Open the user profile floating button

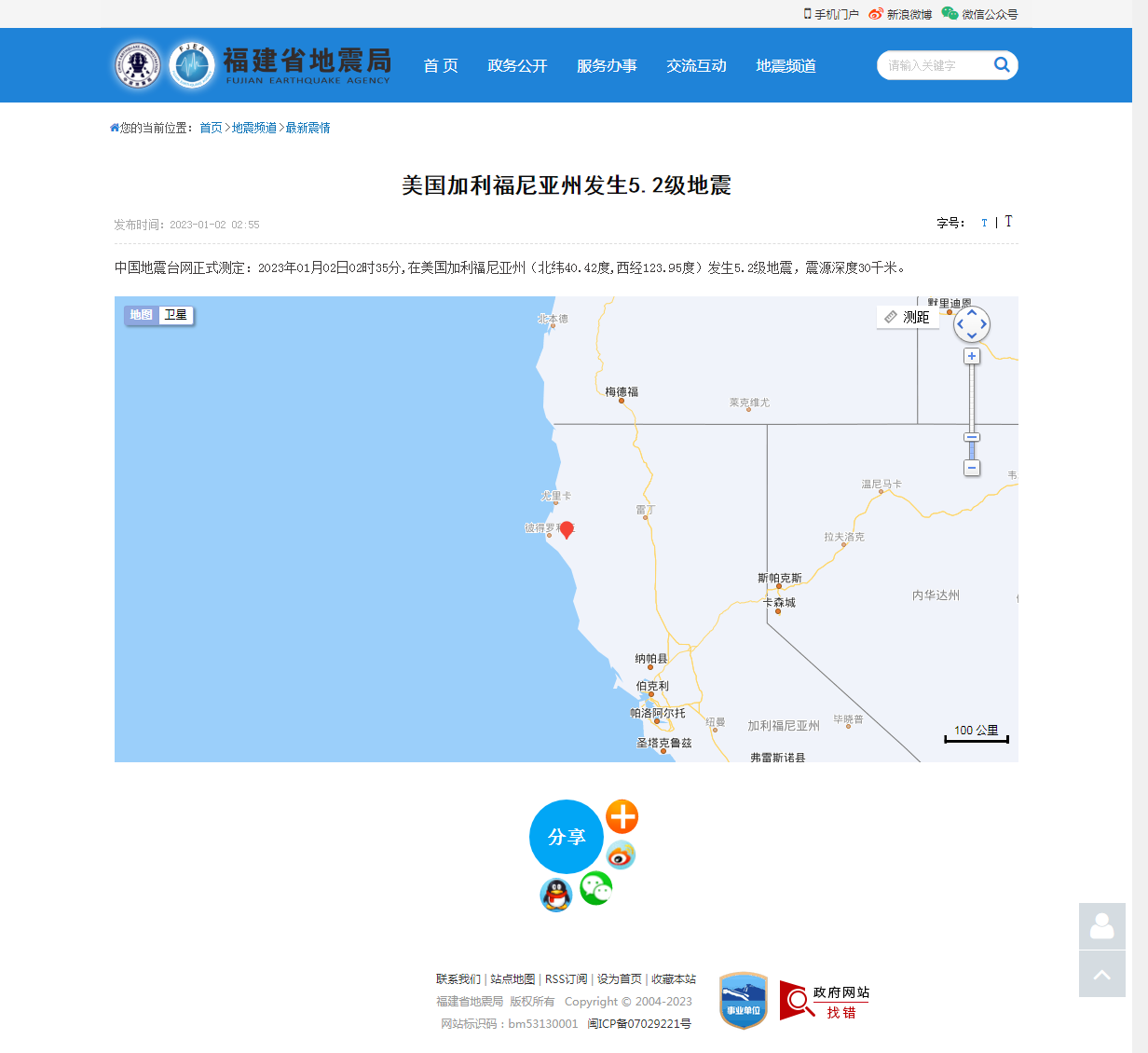pyautogui.click(x=1101, y=926)
